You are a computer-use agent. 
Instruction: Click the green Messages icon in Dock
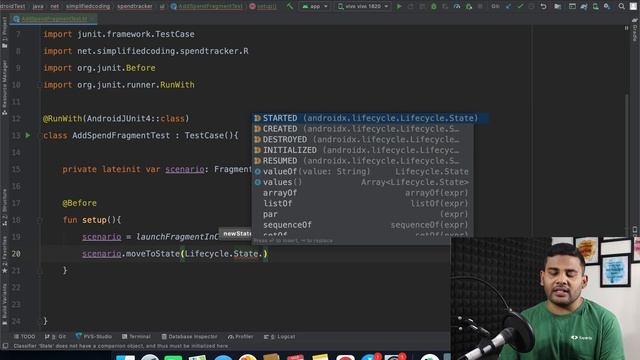point(173,357)
